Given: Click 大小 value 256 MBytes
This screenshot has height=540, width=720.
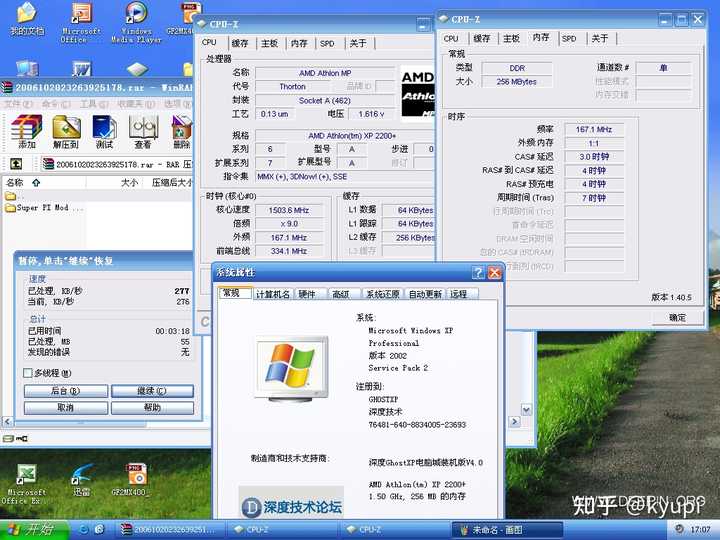Looking at the screenshot, I should point(517,82).
